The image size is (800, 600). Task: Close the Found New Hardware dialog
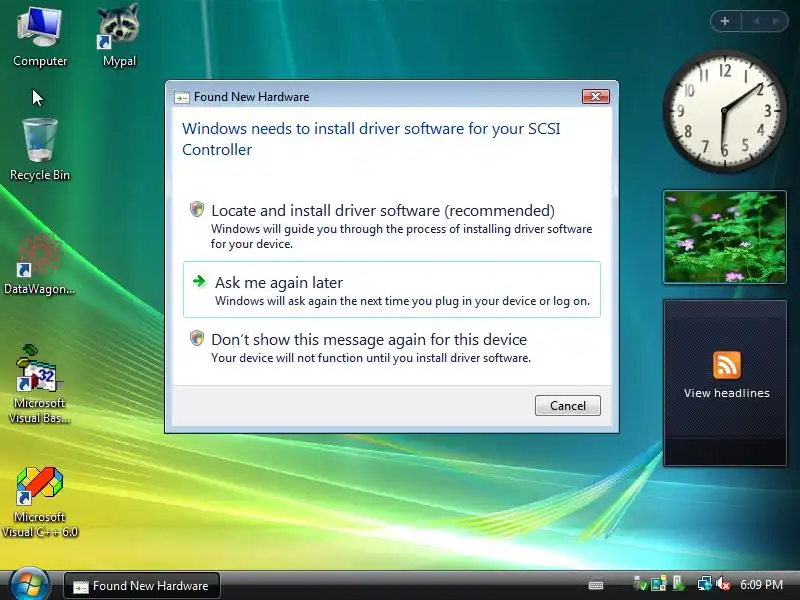click(595, 96)
